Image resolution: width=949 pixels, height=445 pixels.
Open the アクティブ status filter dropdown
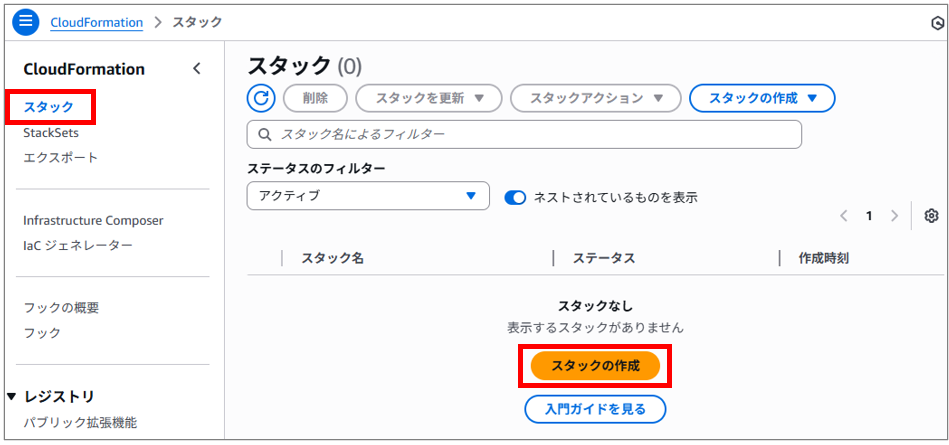pos(368,196)
